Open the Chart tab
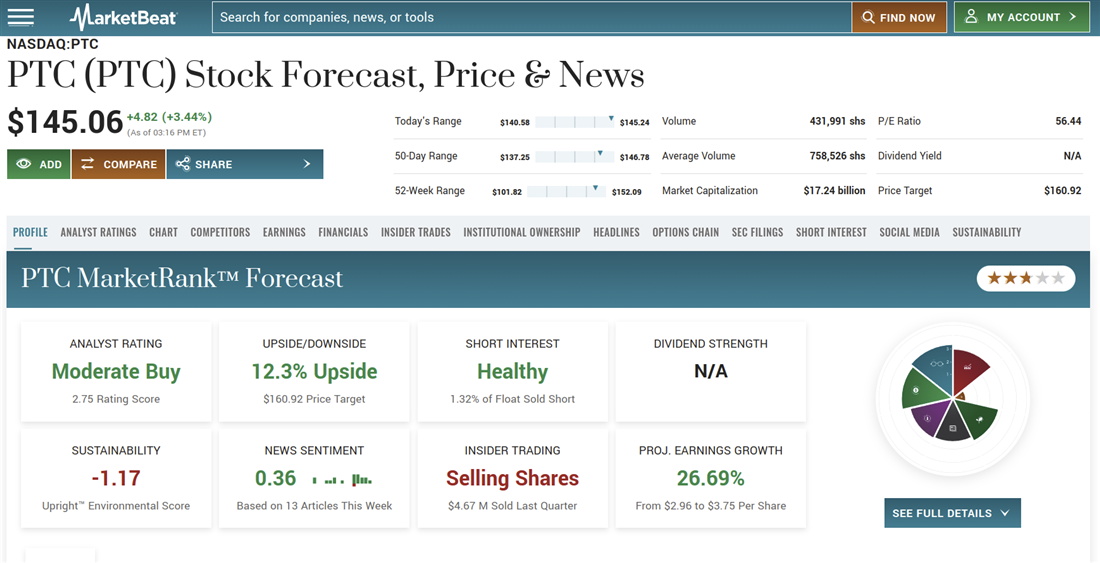 pos(163,232)
